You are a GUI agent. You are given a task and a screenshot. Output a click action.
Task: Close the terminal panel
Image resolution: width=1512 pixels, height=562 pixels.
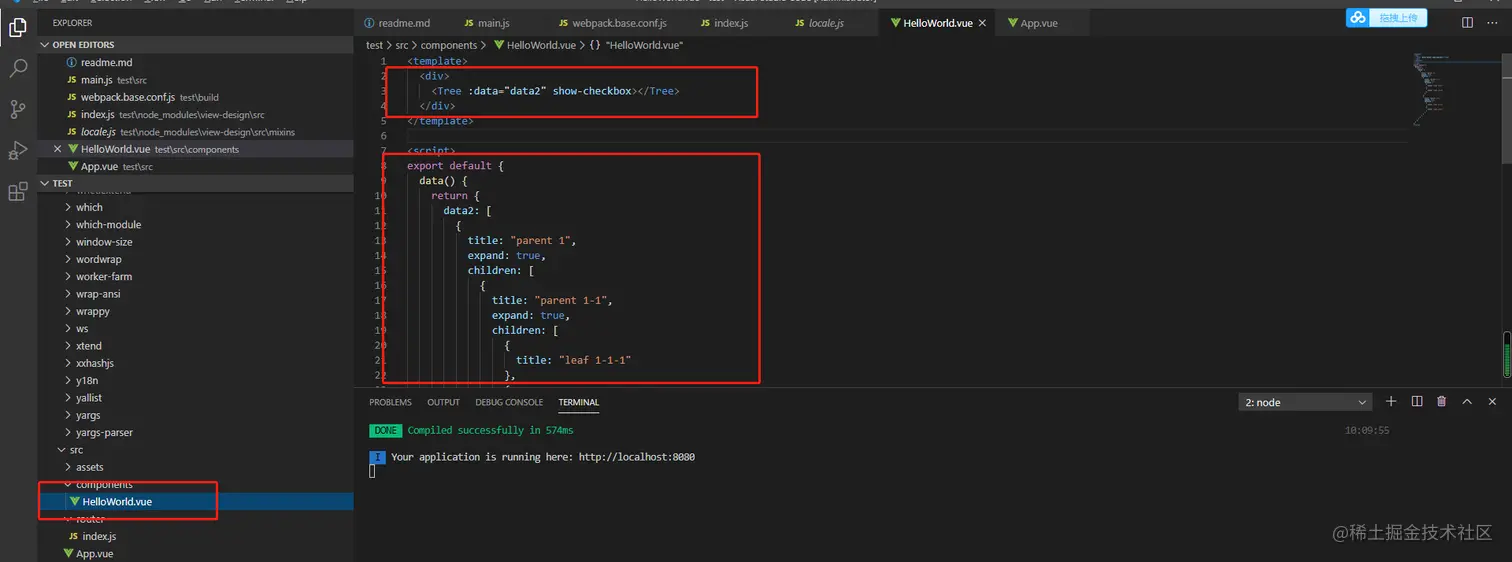(x=1493, y=401)
